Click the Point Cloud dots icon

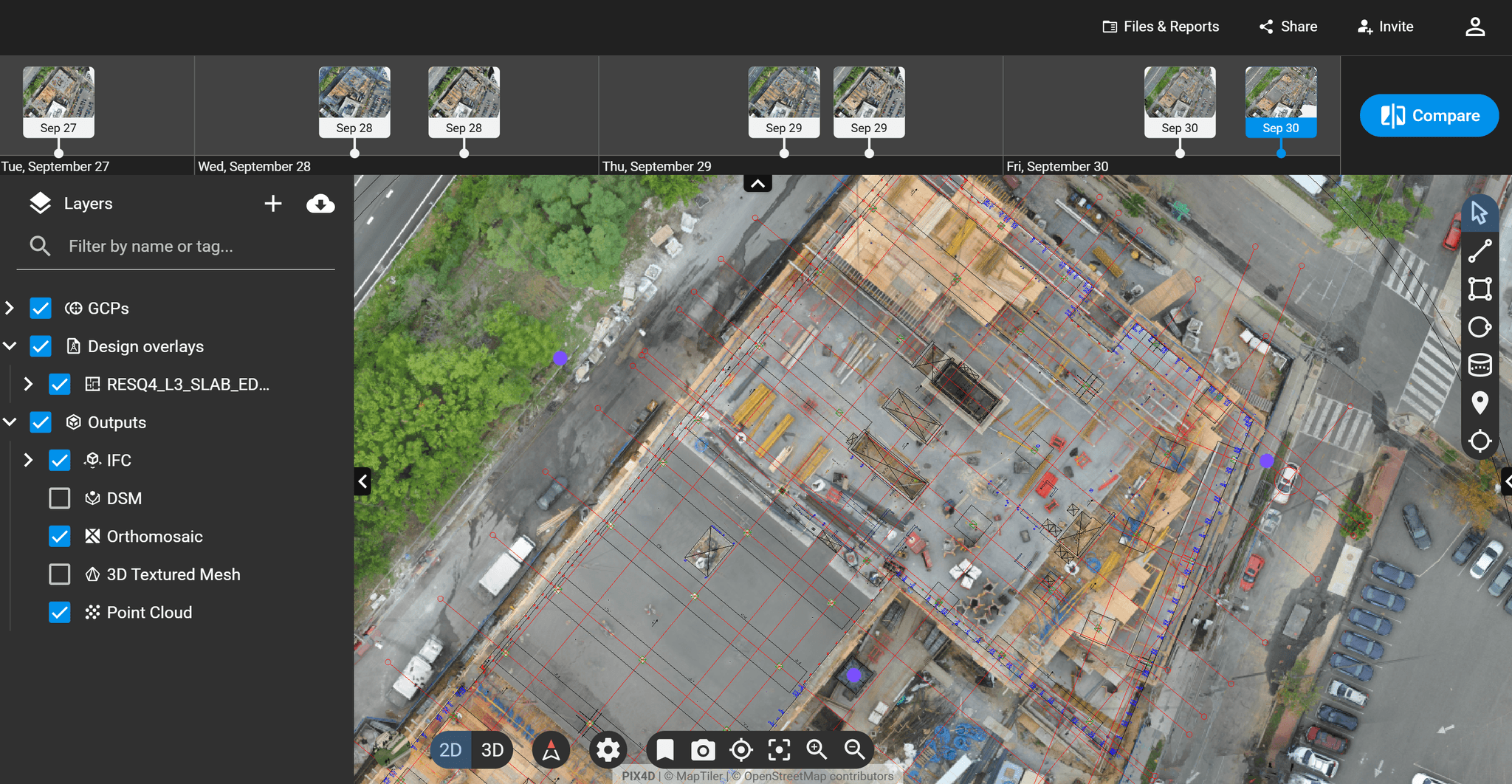click(92, 613)
